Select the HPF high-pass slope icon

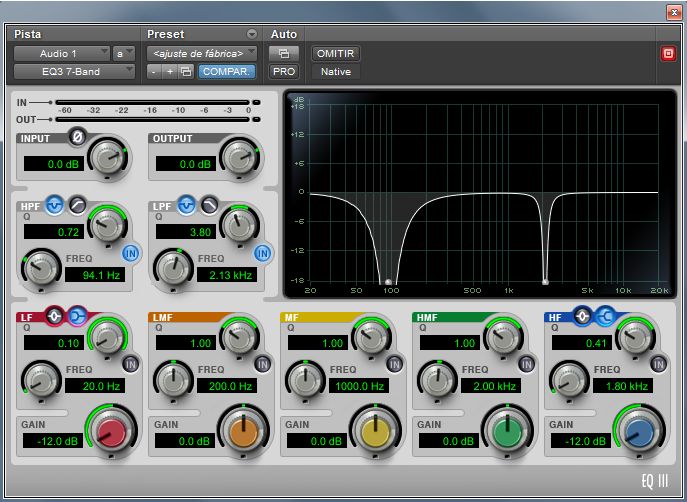pyautogui.click(x=76, y=205)
